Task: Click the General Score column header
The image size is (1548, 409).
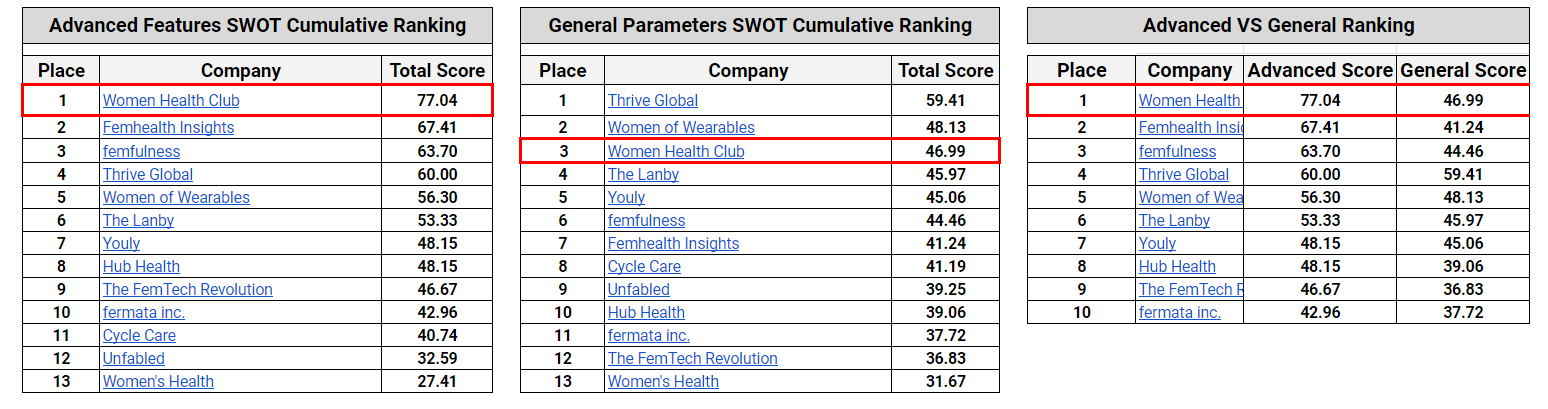Action: 1463,70
